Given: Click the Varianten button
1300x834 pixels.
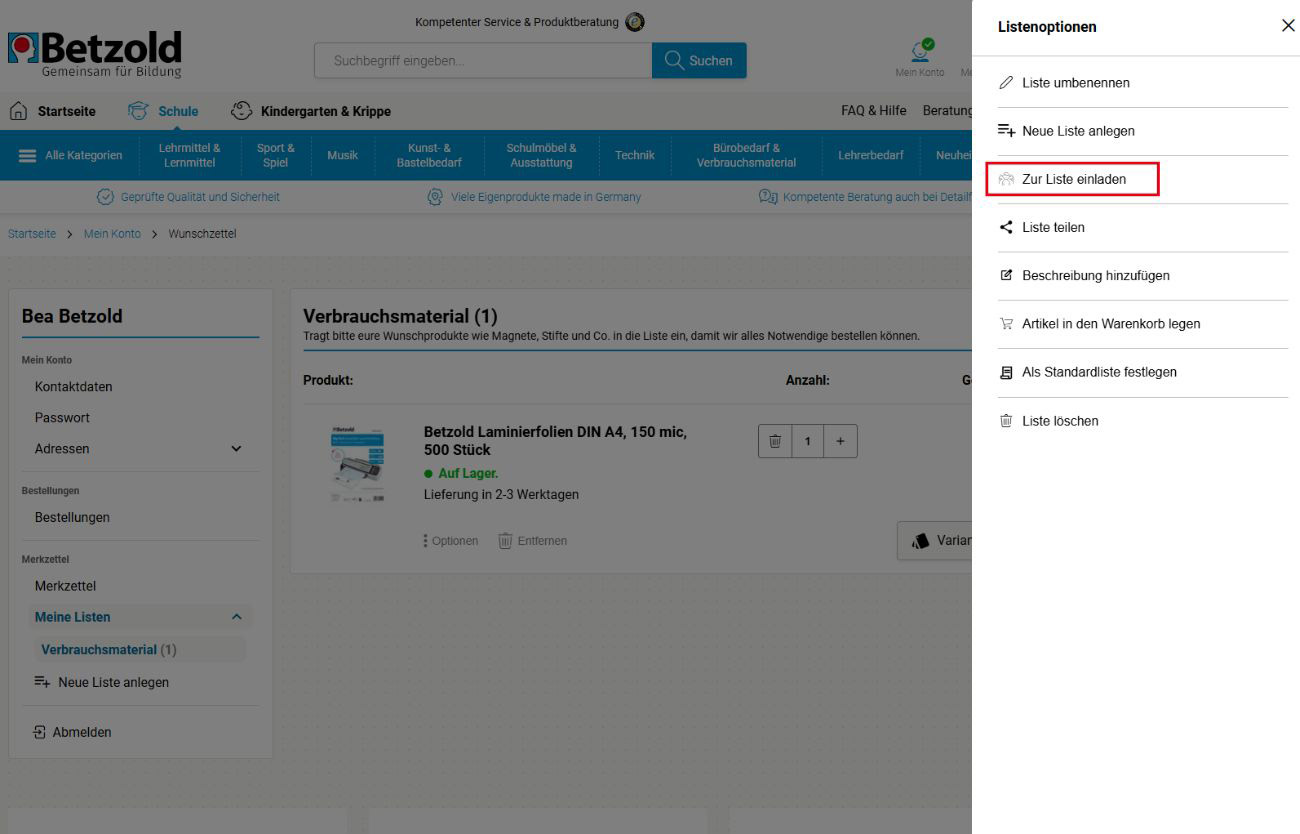Looking at the screenshot, I should [935, 540].
